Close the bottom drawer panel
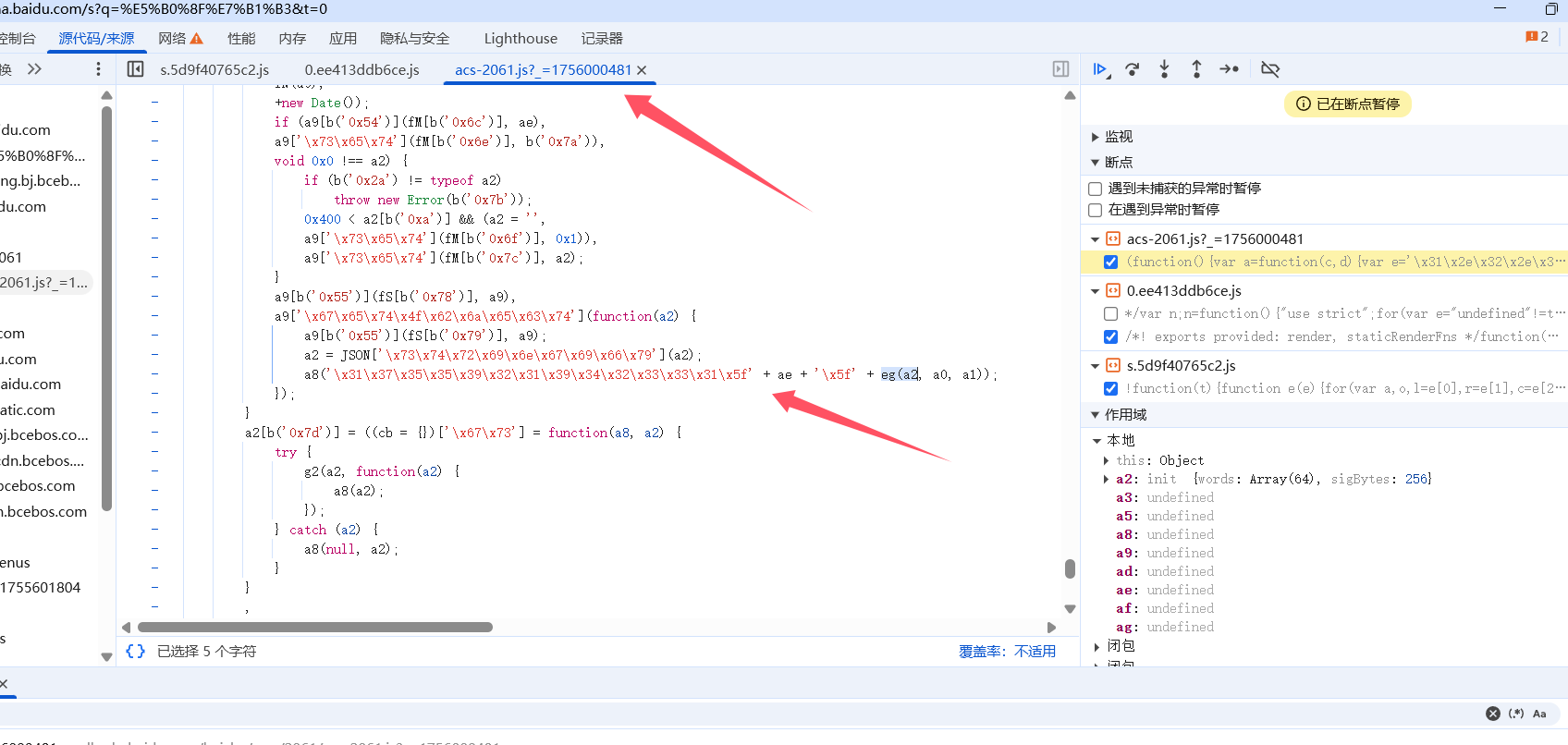Screen dimensions: 1568x745 (4, 684)
